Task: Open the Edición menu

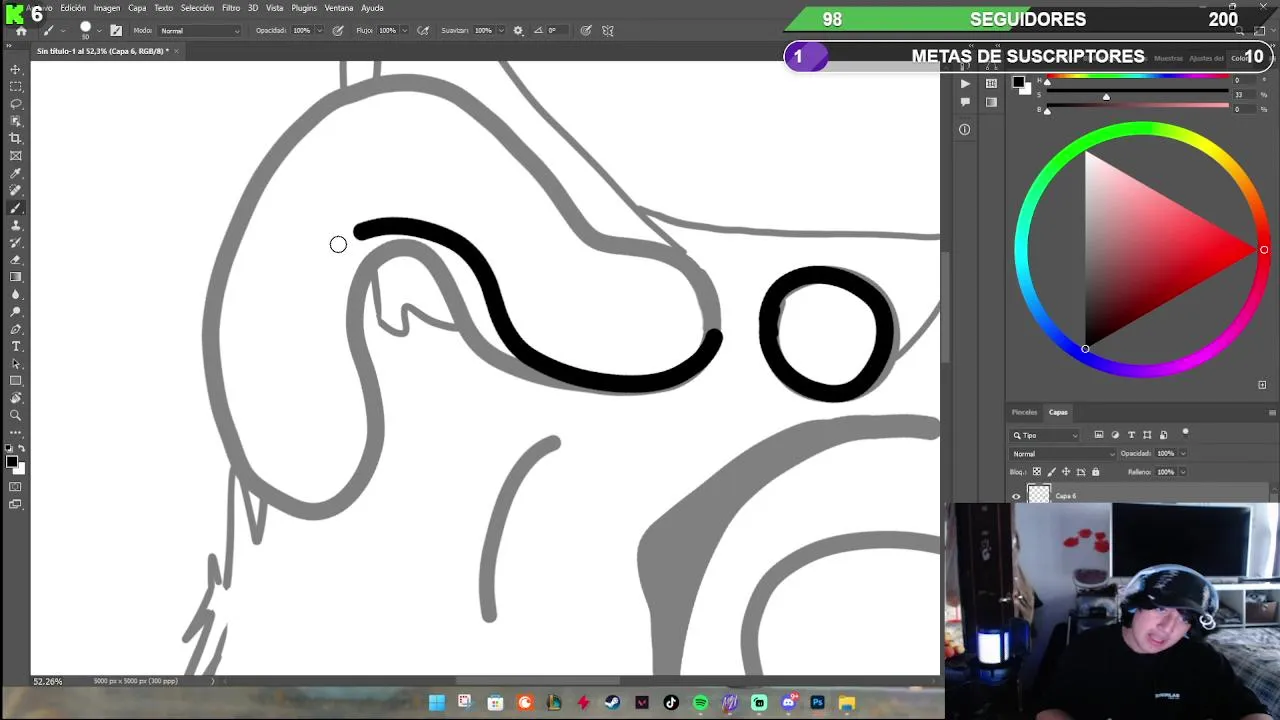Action: [73, 8]
